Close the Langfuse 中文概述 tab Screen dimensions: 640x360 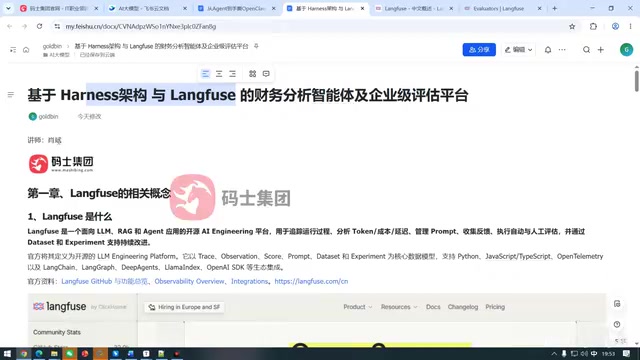(x=451, y=9)
